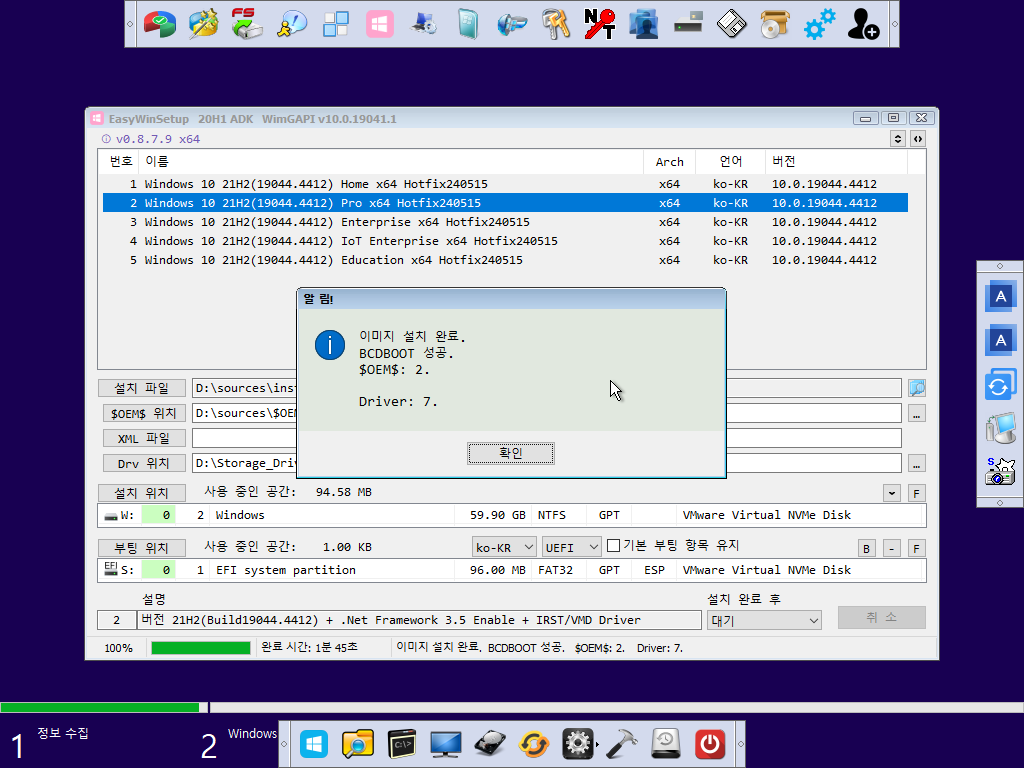Screen dimensions: 1024x768
Task: Confirm the dialog with 확인 button
Action: [511, 453]
